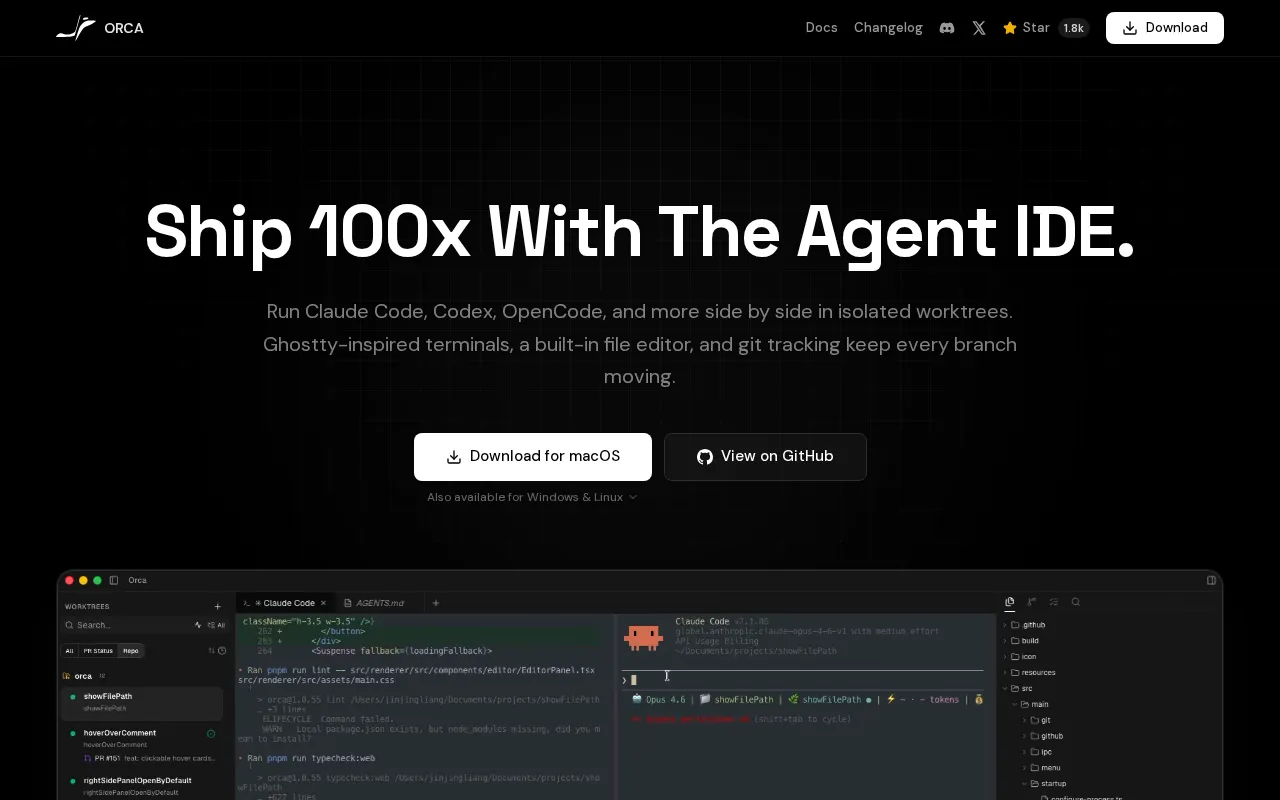Click the green check icon on hoverOverComment
This screenshot has height=800, width=1280.
click(x=211, y=733)
